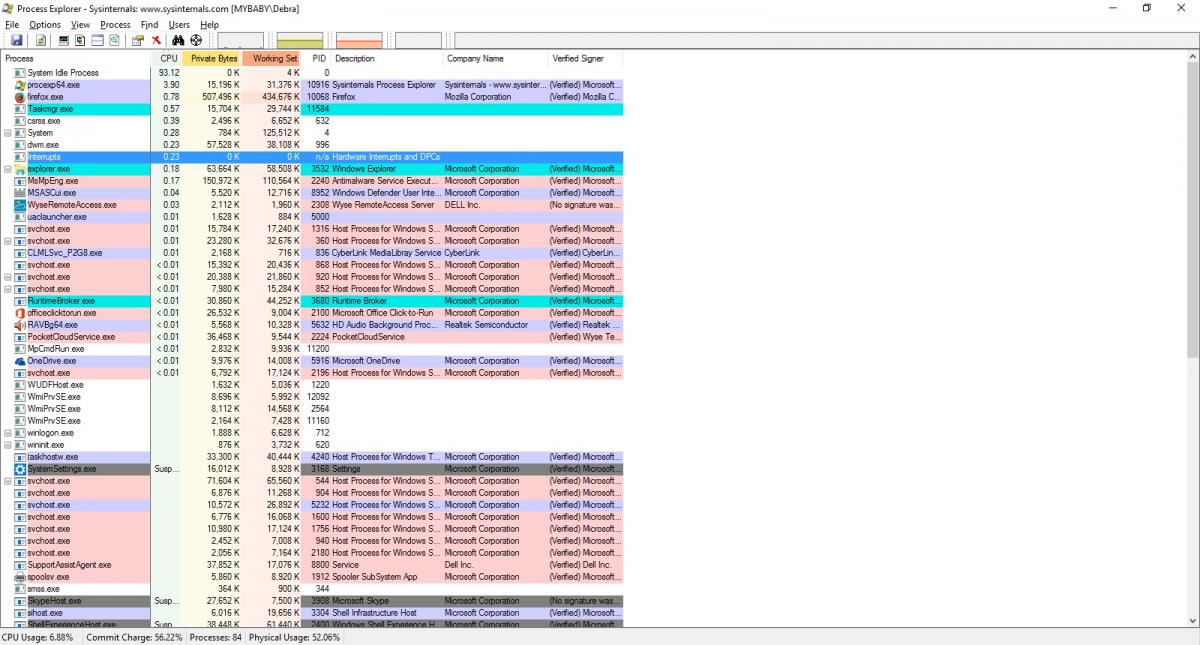
Task: Collapse svchost.exe node with PID 544
Action: 8,481
